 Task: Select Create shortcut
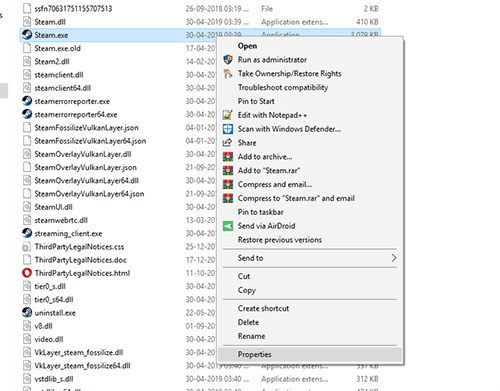pyautogui.click(x=263, y=308)
